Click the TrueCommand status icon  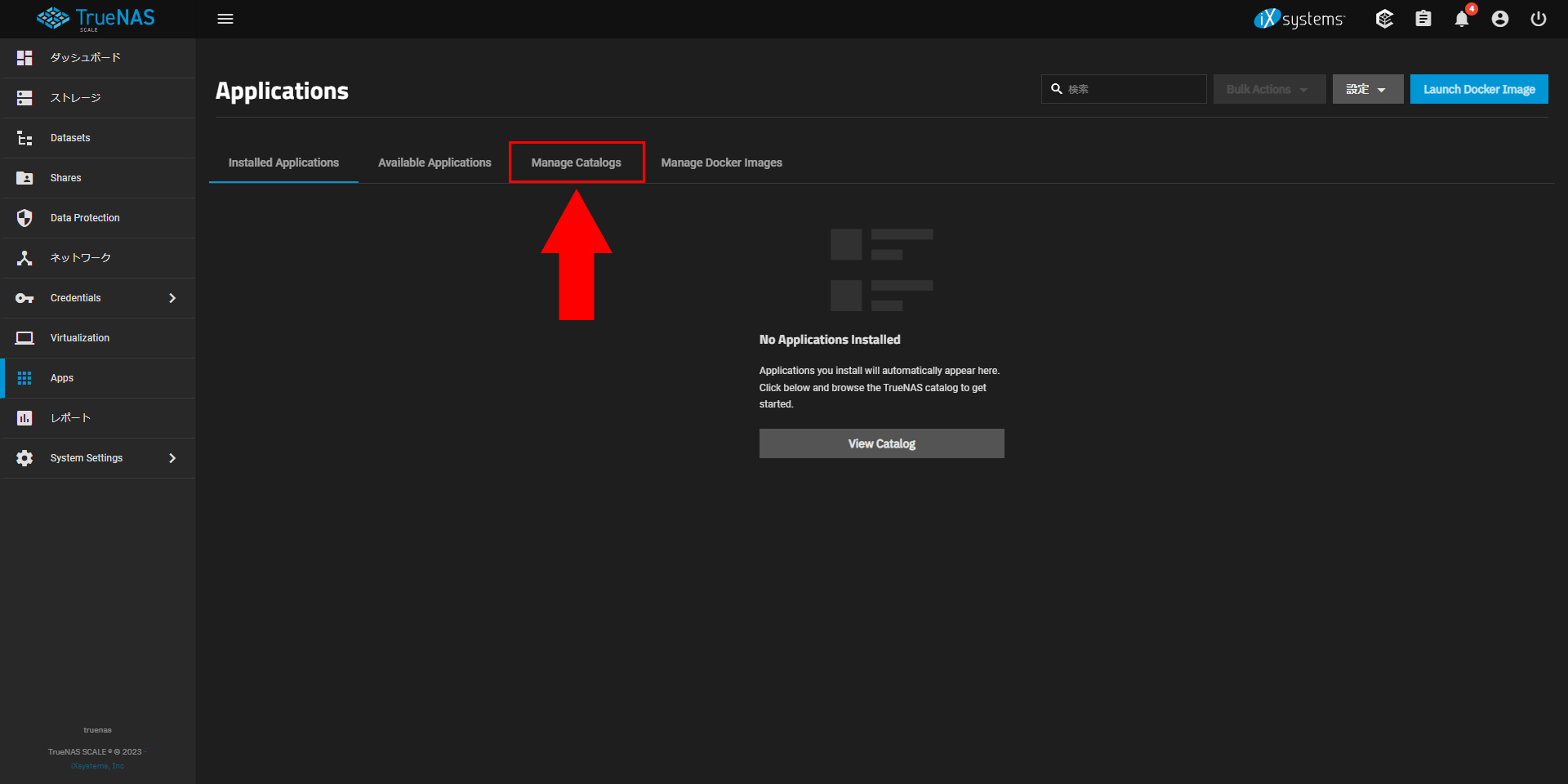coord(1384,19)
